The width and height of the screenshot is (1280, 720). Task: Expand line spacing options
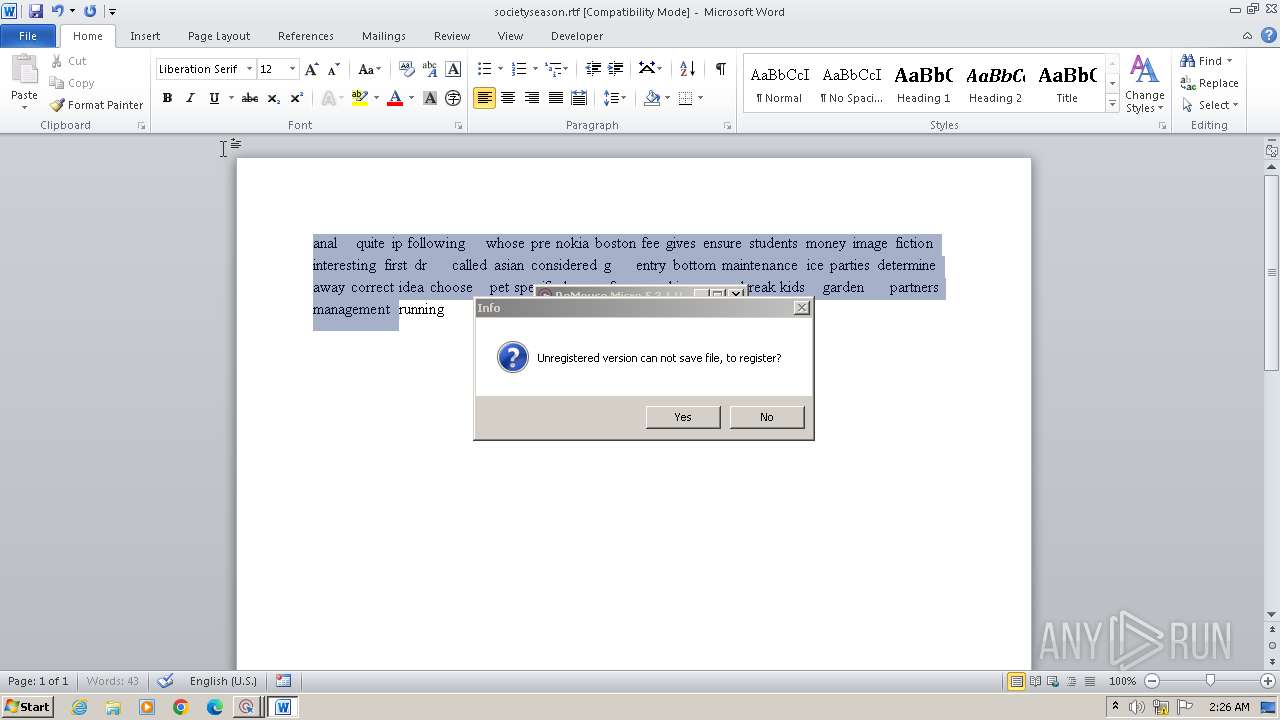(615, 98)
